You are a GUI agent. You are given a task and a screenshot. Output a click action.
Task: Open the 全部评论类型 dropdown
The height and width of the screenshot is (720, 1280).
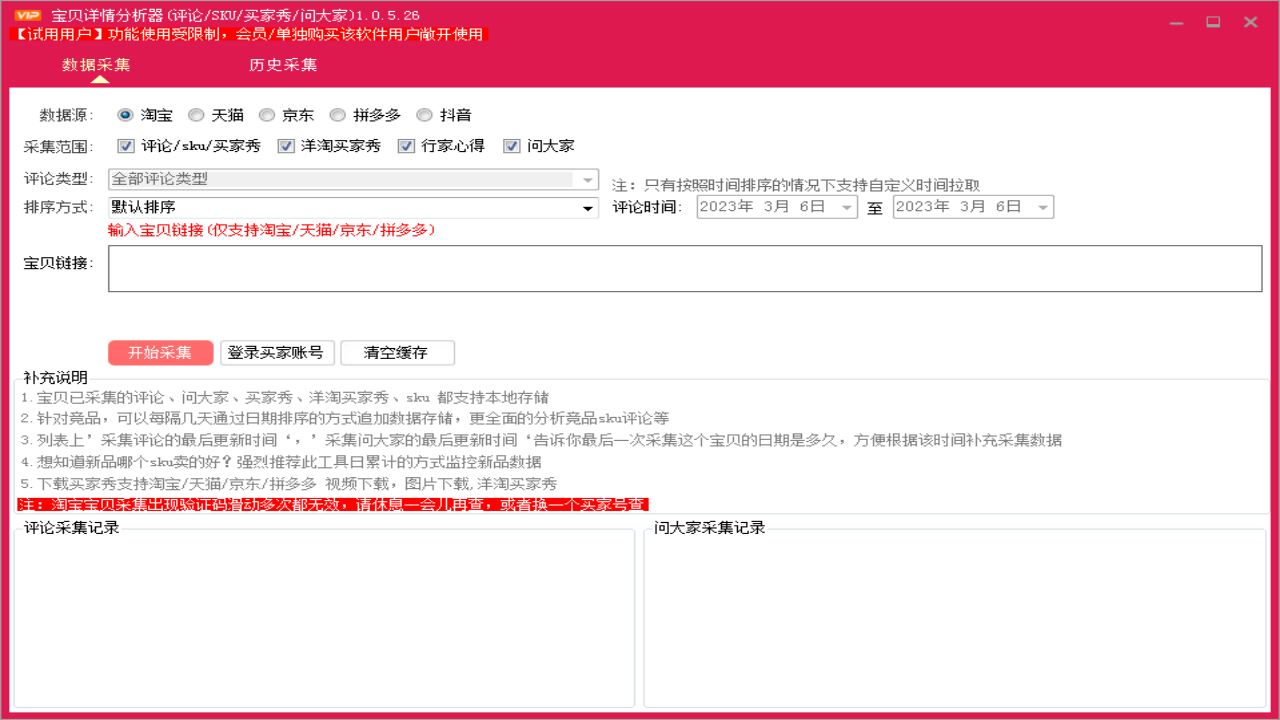pos(586,178)
